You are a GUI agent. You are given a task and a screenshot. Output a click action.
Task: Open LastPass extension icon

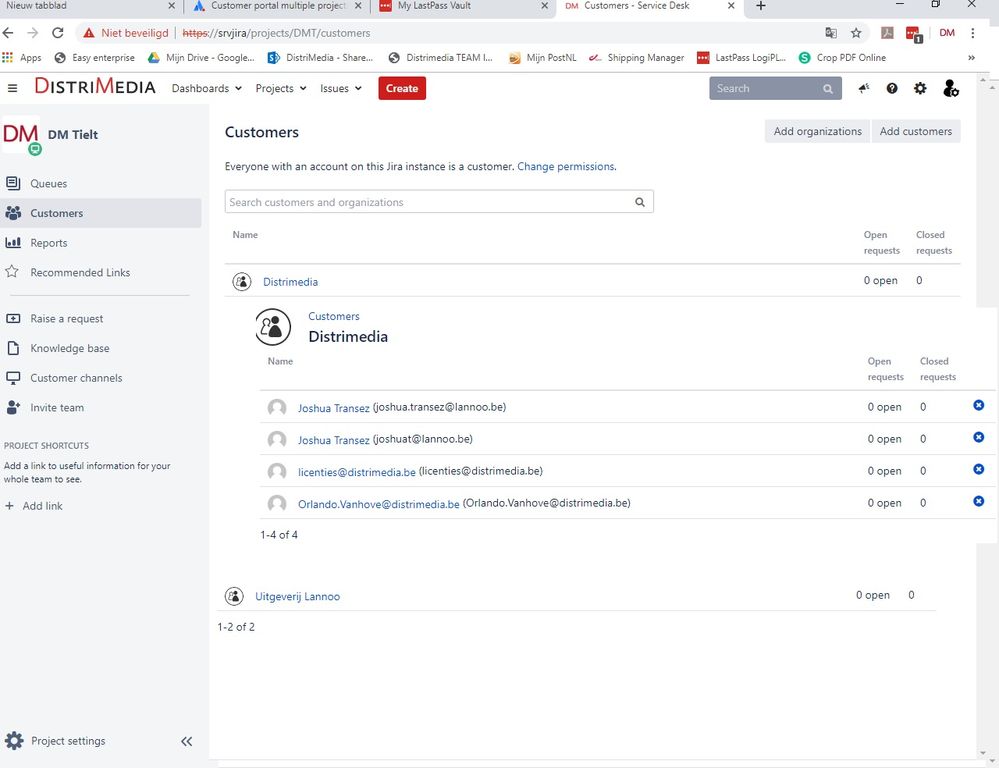pyautogui.click(x=914, y=33)
